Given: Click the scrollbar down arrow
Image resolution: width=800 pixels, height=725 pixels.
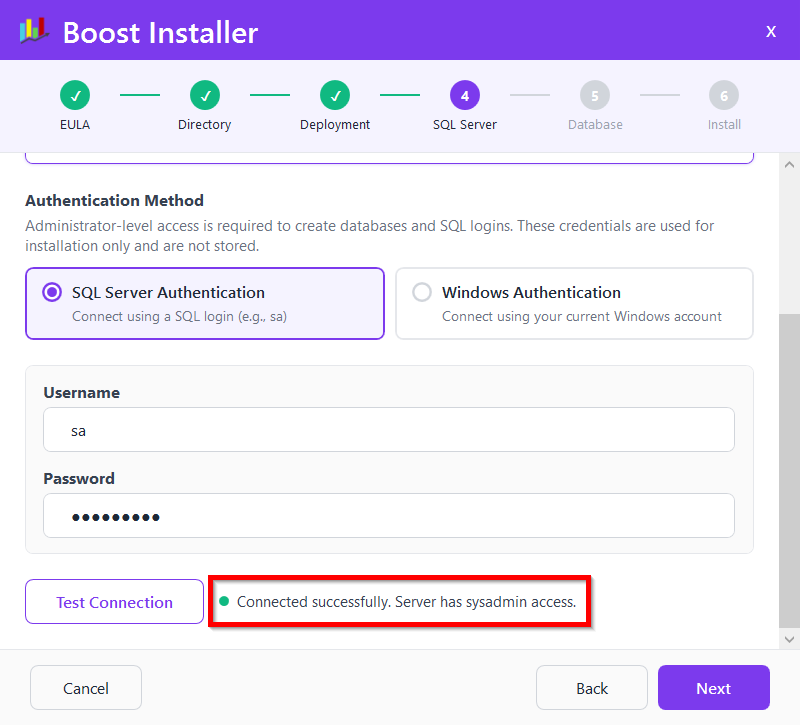Looking at the screenshot, I should tap(789, 639).
